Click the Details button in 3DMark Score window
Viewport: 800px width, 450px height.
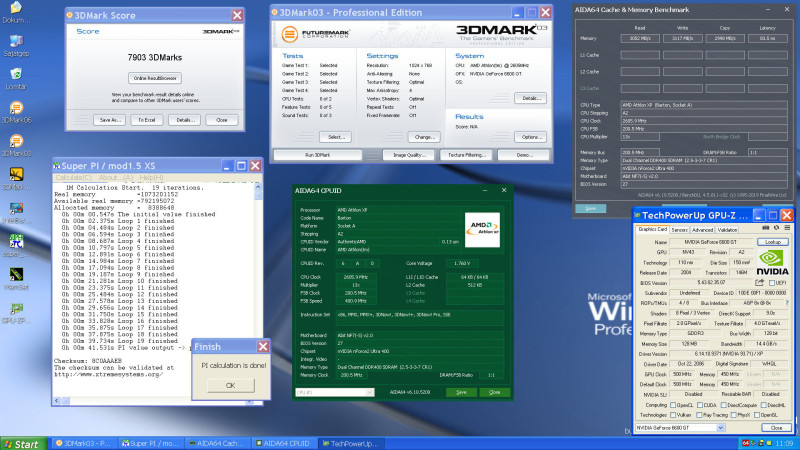pyautogui.click(x=185, y=120)
